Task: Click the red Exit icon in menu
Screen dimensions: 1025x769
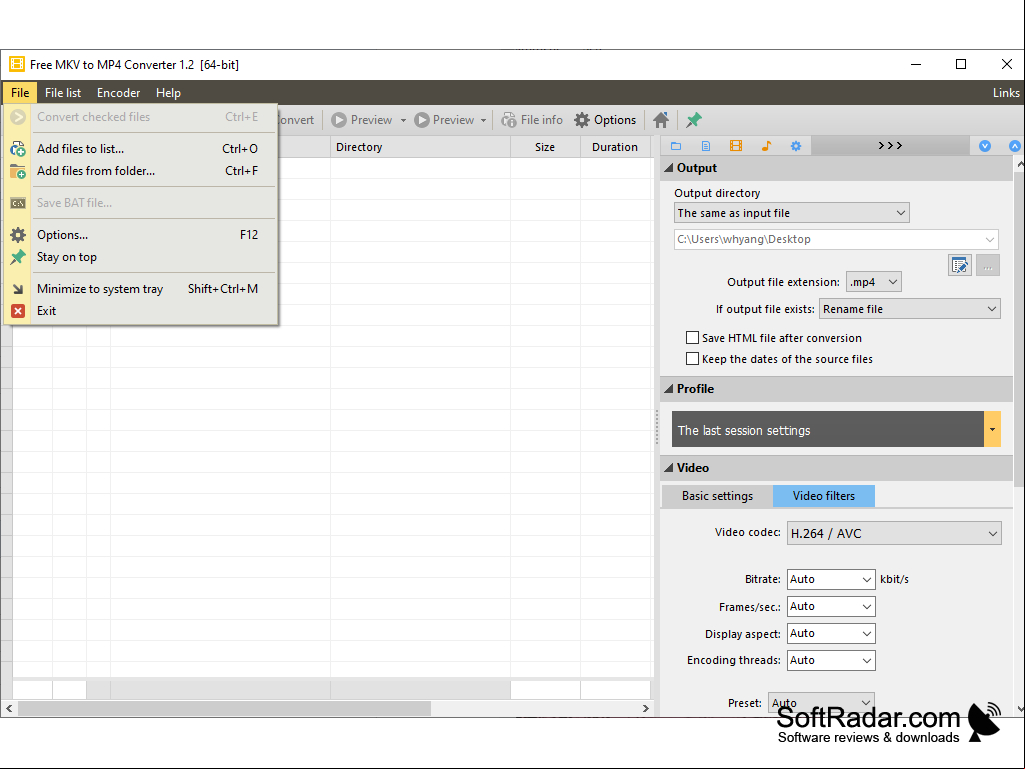Action: click(18, 311)
